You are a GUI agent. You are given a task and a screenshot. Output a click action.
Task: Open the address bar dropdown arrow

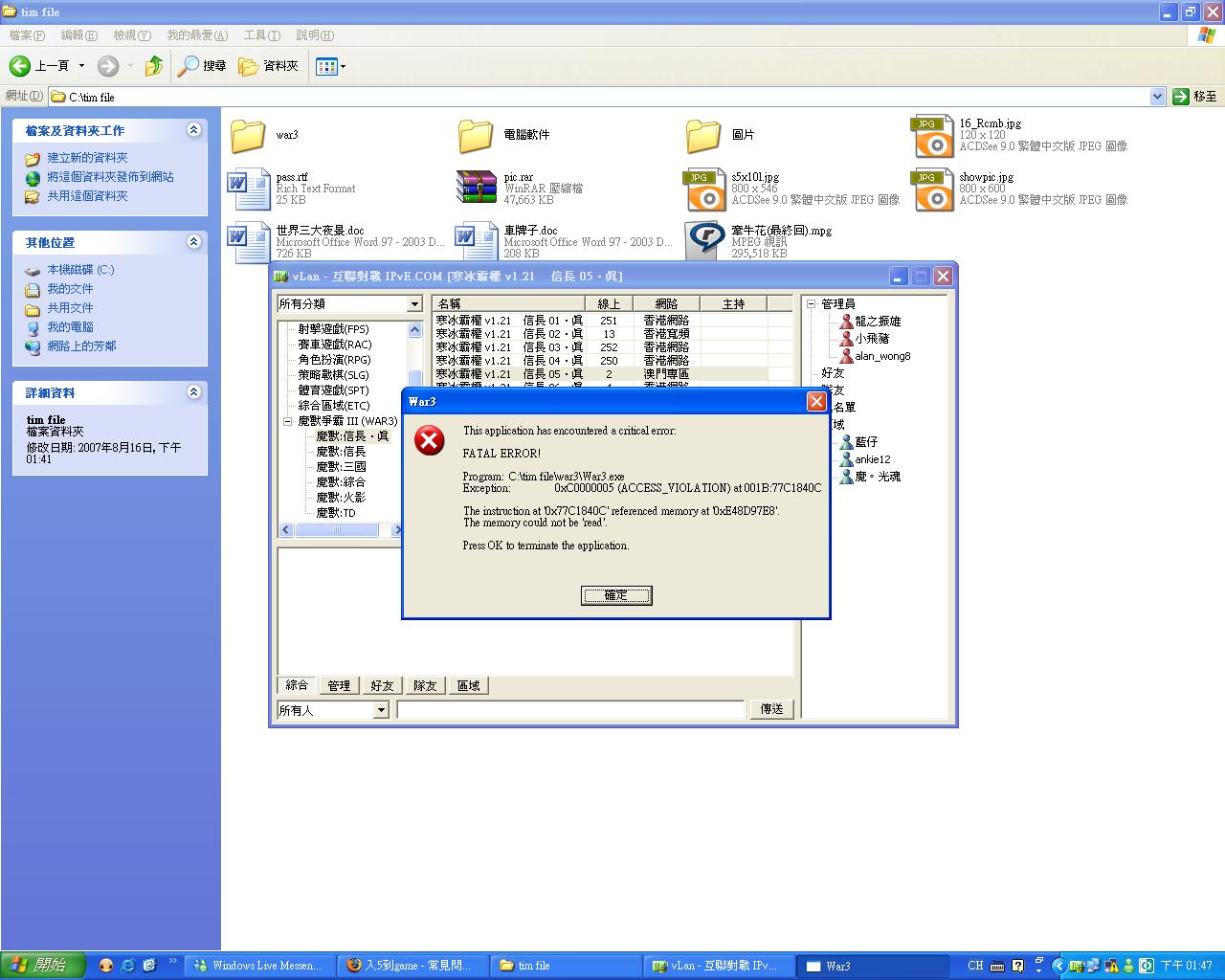(x=1157, y=97)
